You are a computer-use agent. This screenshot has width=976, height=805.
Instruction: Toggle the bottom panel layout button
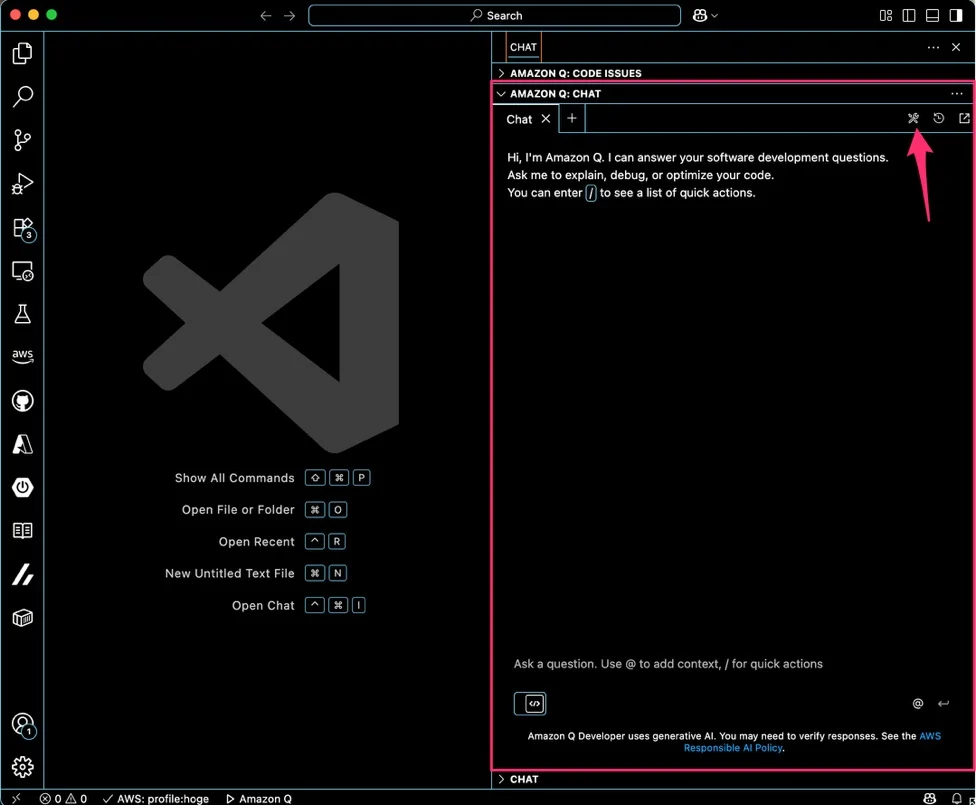(x=932, y=16)
